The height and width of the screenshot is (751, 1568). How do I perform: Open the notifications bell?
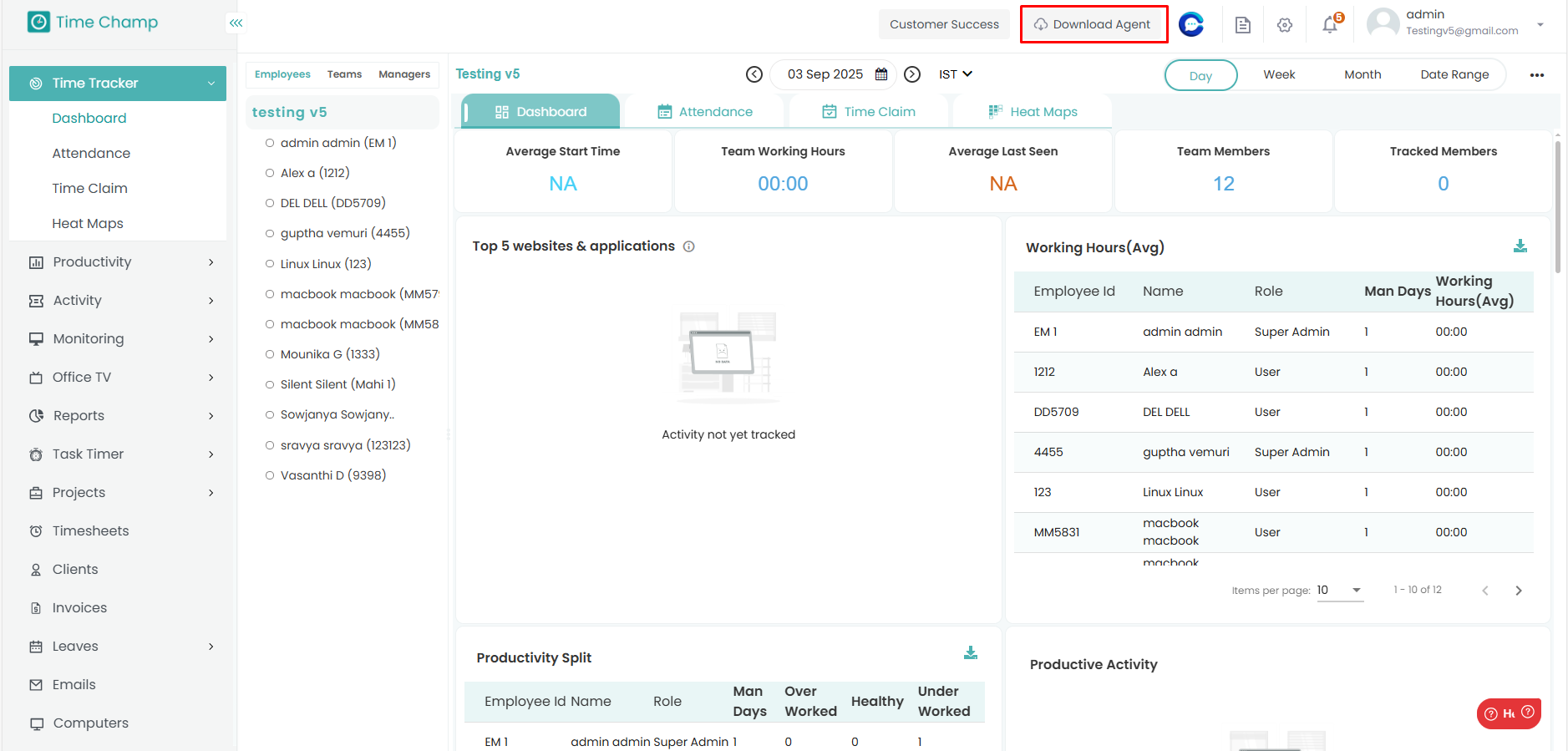1330,25
